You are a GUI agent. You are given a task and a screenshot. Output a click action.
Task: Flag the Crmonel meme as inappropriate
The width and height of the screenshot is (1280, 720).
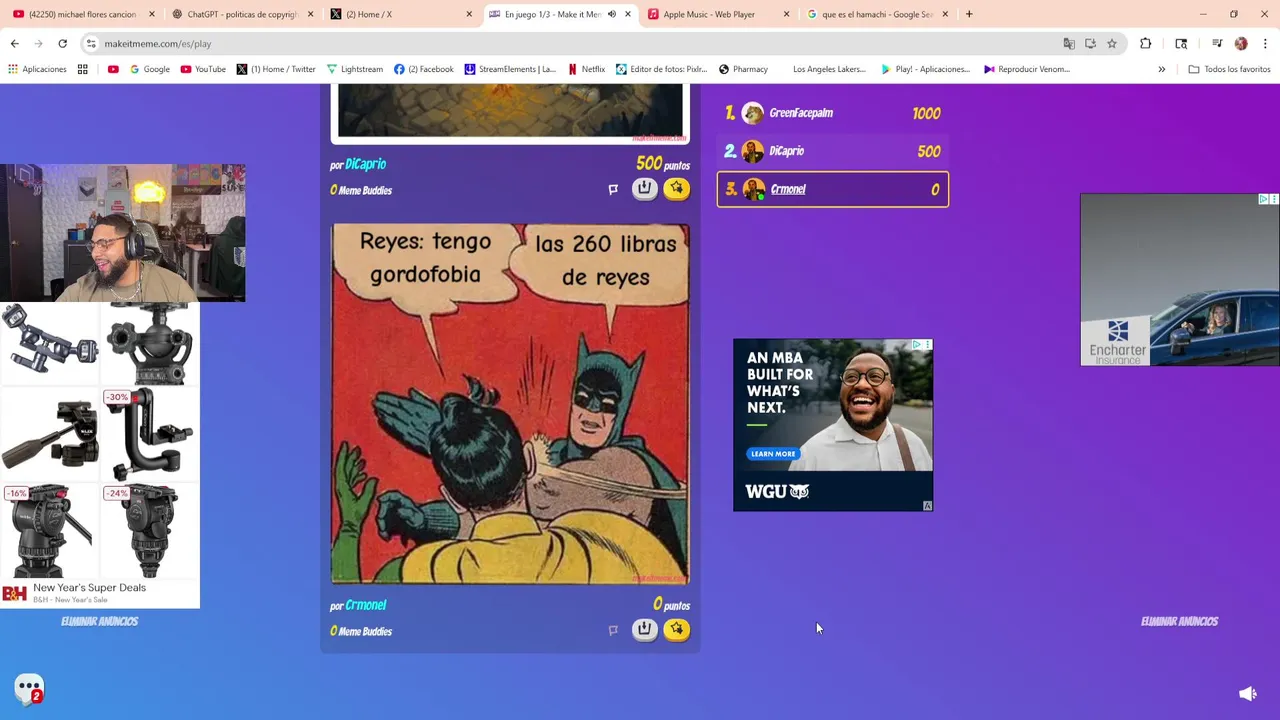(613, 630)
